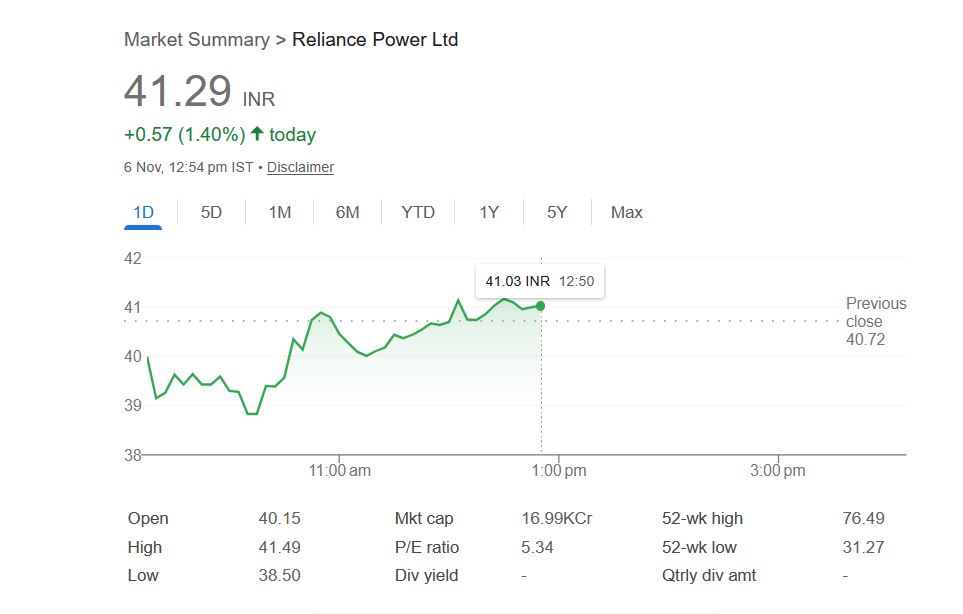Click the green up arrow icon
Image resolution: width=963 pixels, height=614 pixels.
coord(257,134)
